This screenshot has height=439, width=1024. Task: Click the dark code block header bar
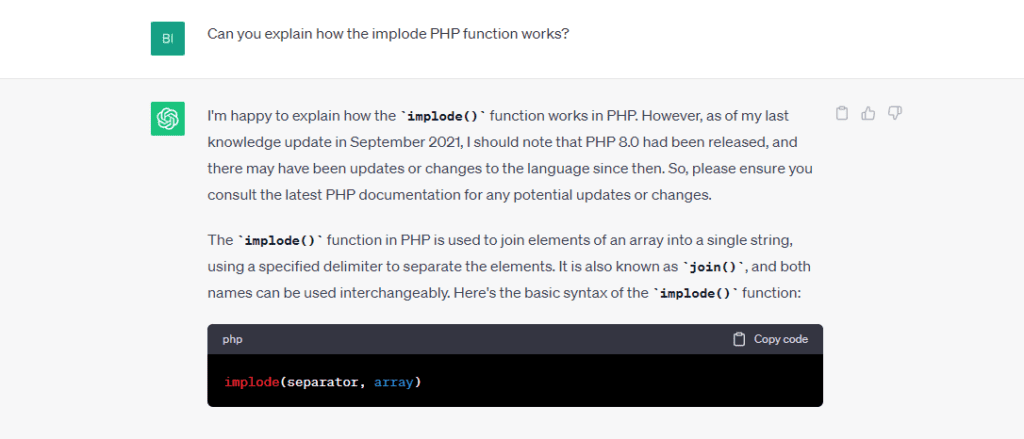pos(480,339)
